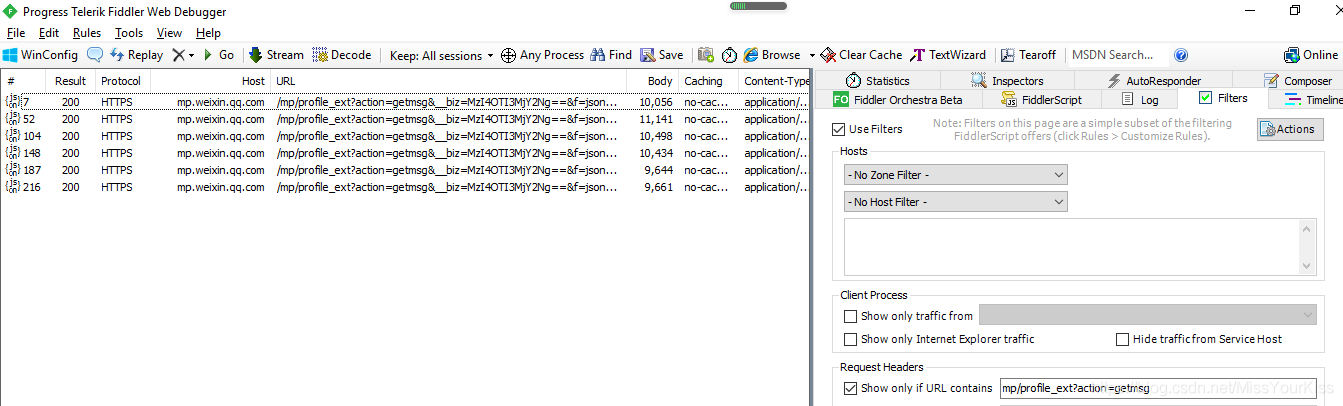
Task: Open the File menu
Action: (x=16, y=33)
